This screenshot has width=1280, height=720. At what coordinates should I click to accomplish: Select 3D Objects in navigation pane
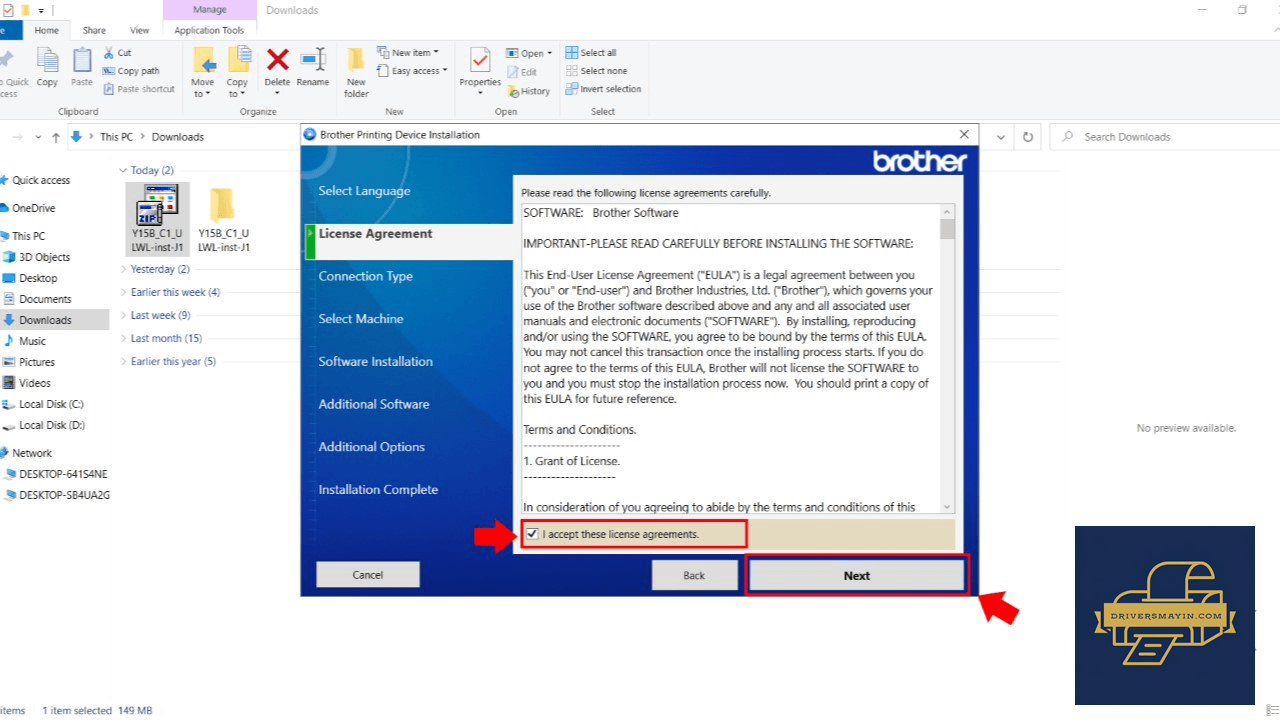pos(44,257)
